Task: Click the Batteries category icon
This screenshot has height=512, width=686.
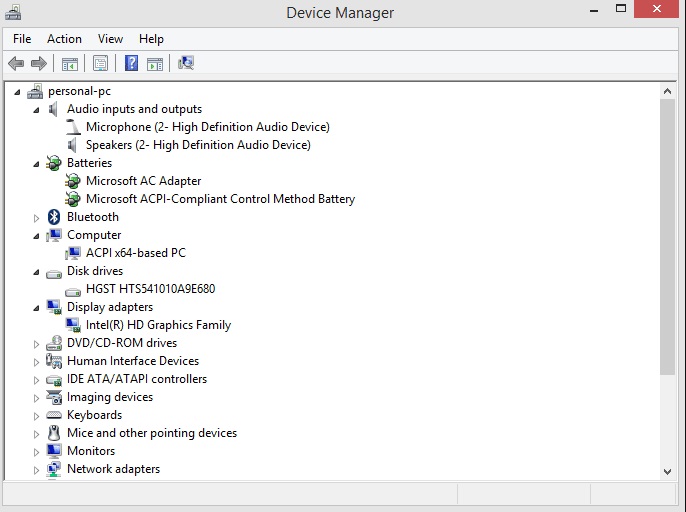Action: [x=54, y=163]
